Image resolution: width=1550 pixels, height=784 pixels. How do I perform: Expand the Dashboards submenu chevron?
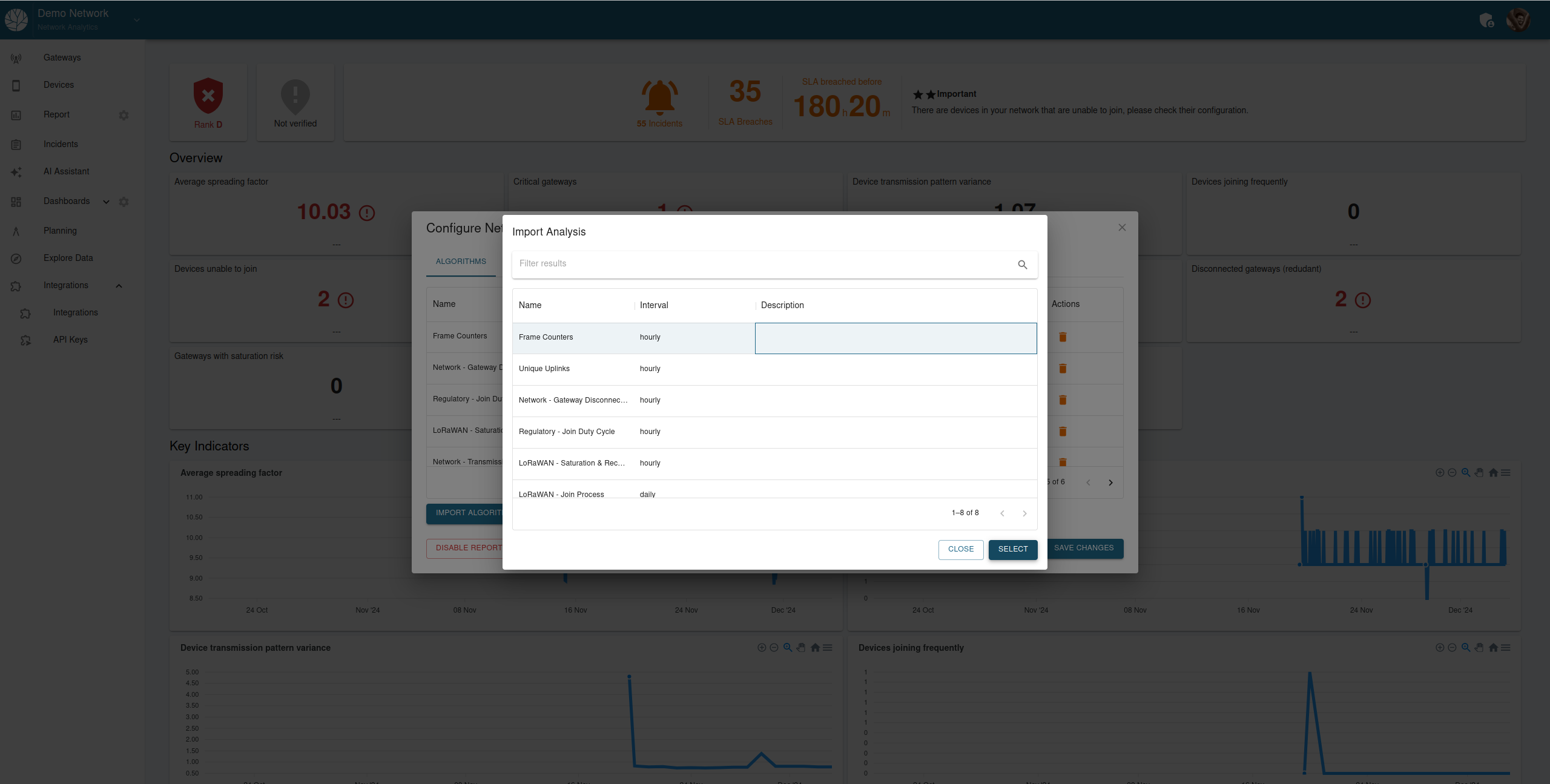(x=106, y=202)
